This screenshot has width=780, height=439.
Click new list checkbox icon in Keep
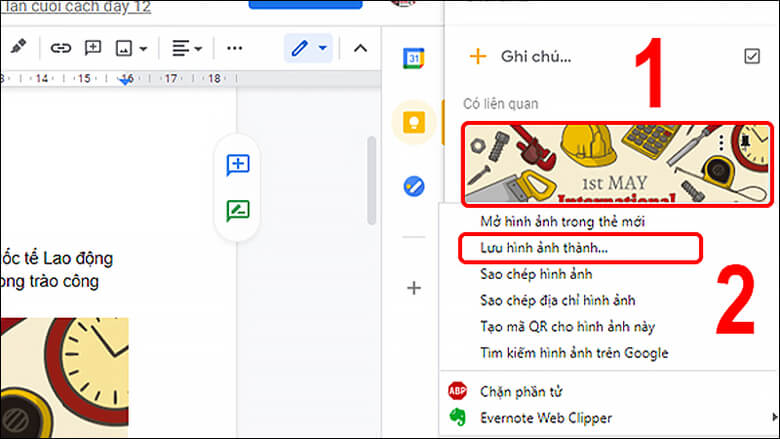(752, 56)
